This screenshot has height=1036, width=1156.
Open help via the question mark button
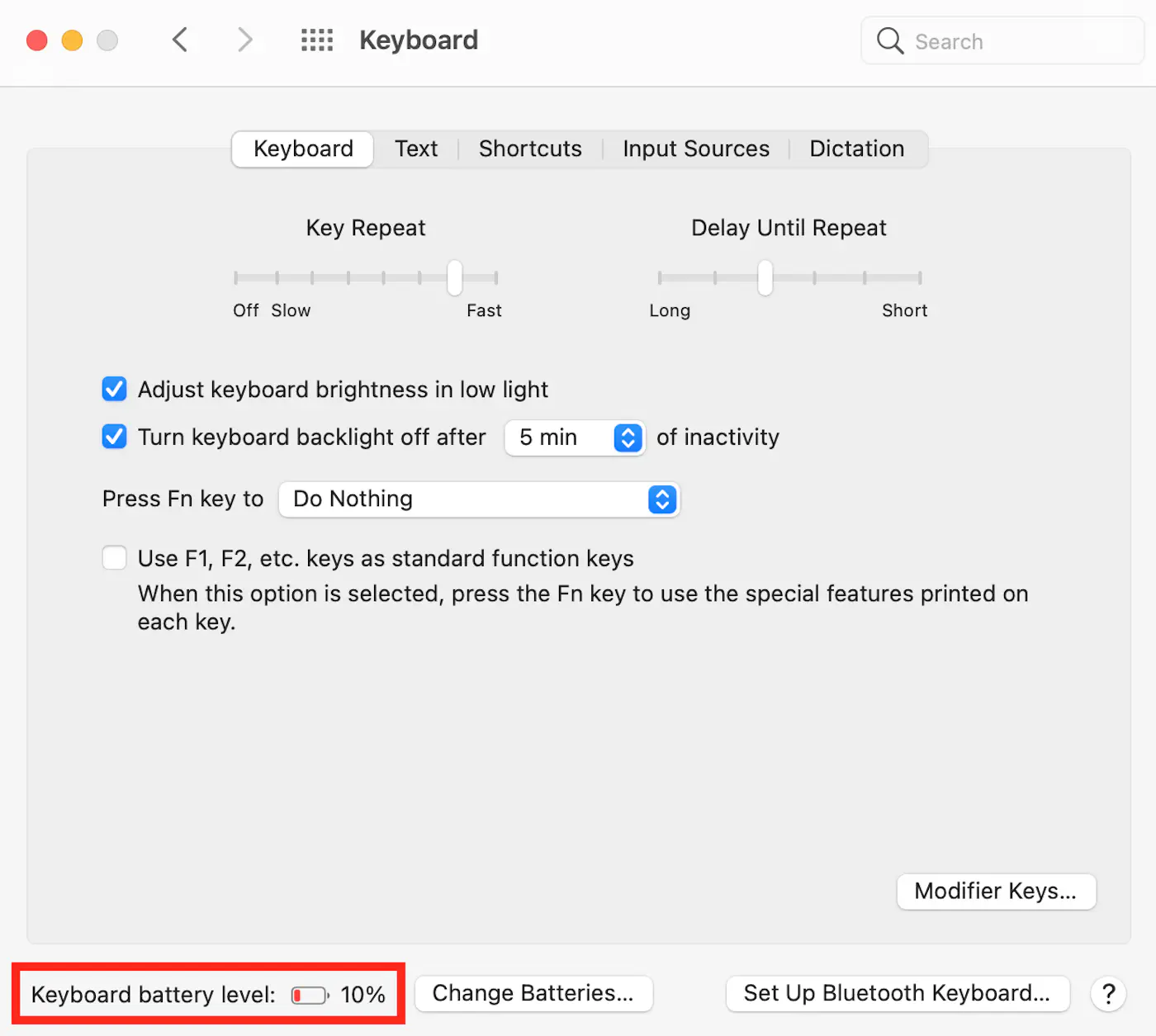point(1108,994)
